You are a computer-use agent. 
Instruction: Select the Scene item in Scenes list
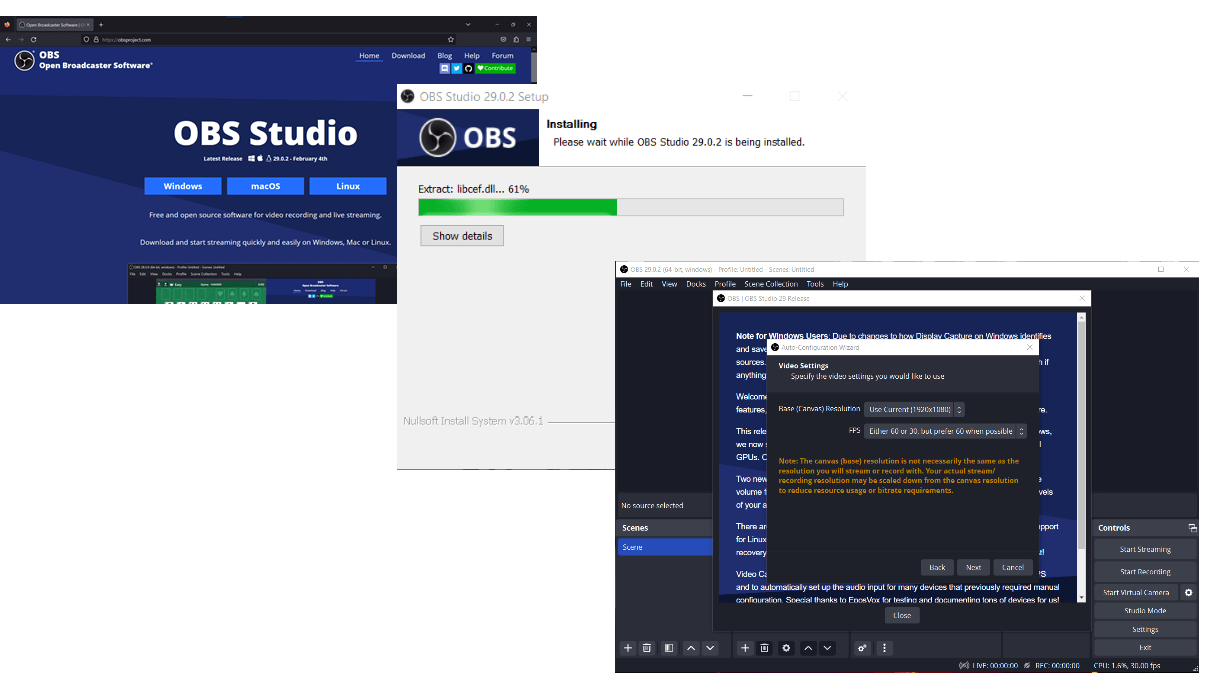(x=665, y=547)
